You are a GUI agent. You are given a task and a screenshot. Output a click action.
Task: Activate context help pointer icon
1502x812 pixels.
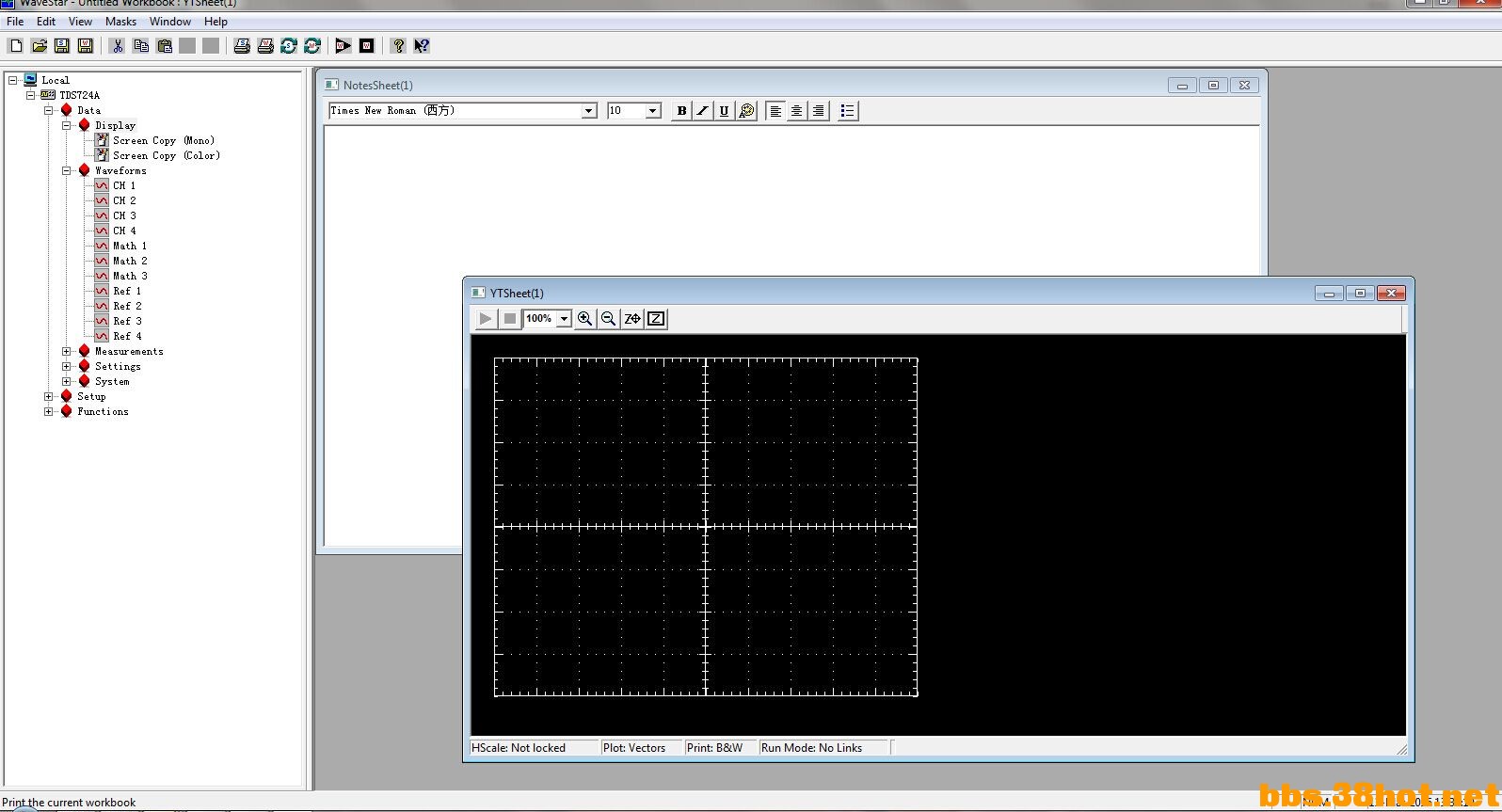422,45
